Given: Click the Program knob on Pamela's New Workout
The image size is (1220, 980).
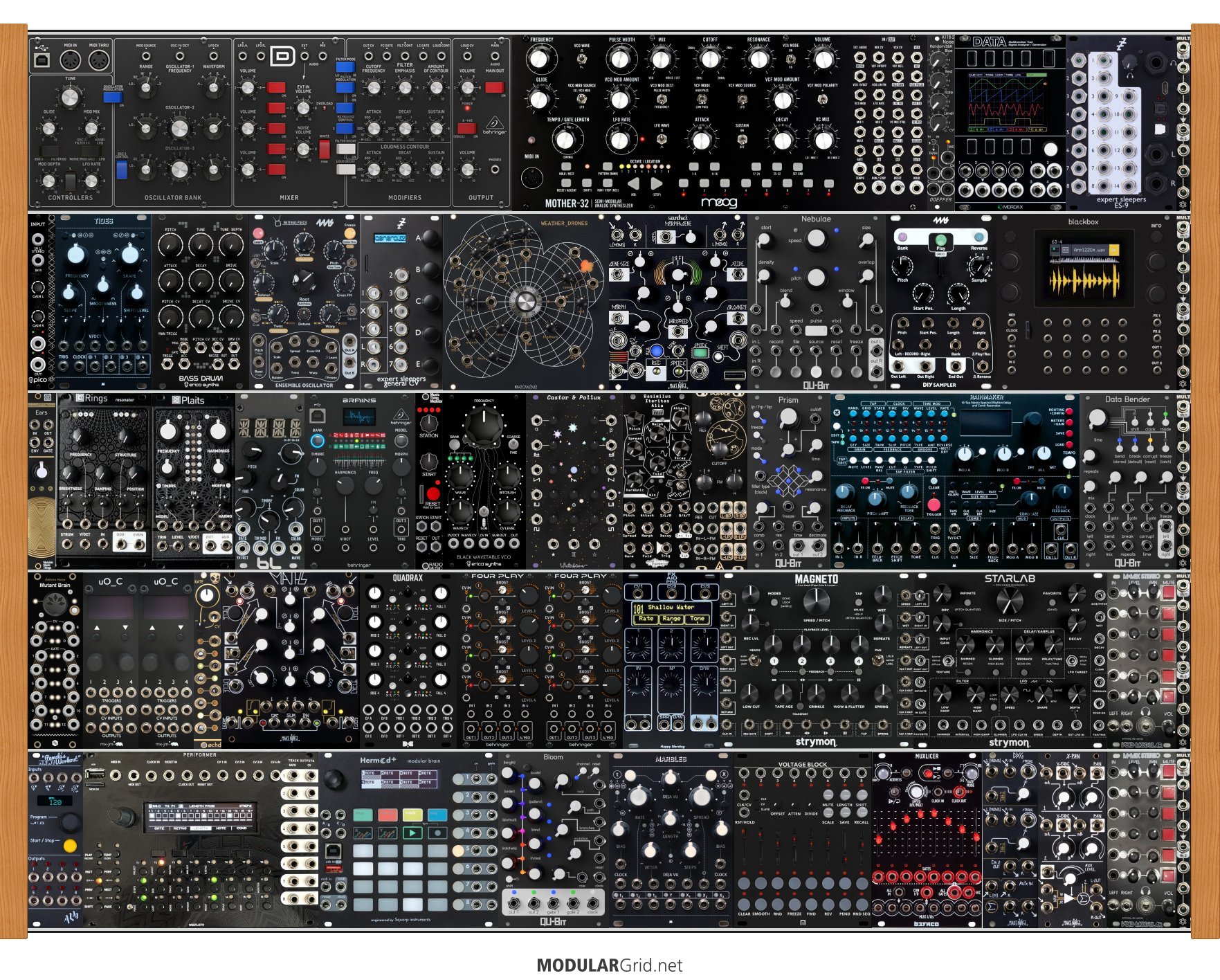Looking at the screenshot, I should point(70,822).
